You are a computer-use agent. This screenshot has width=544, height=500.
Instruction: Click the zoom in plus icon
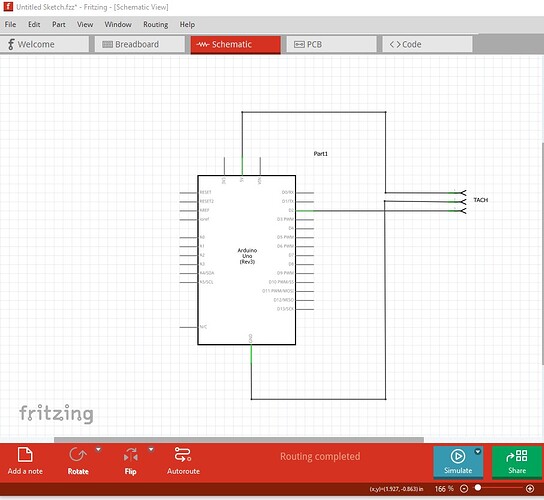[530, 489]
